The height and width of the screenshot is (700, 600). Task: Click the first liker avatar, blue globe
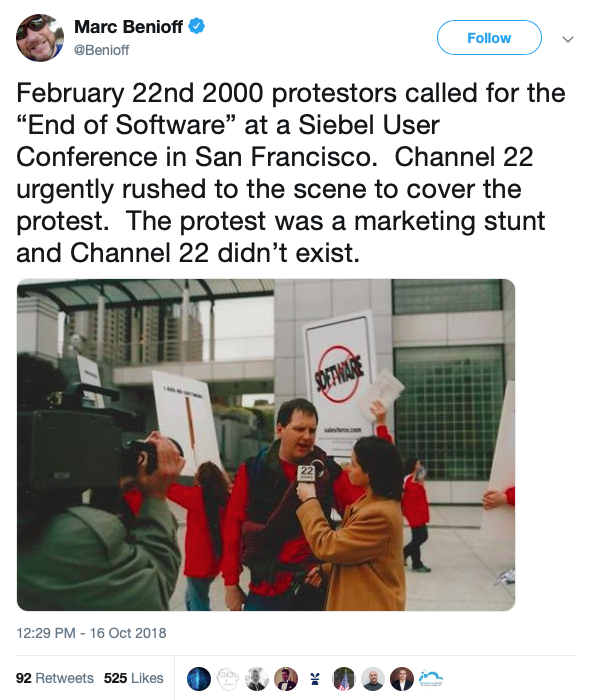pyautogui.click(x=200, y=677)
